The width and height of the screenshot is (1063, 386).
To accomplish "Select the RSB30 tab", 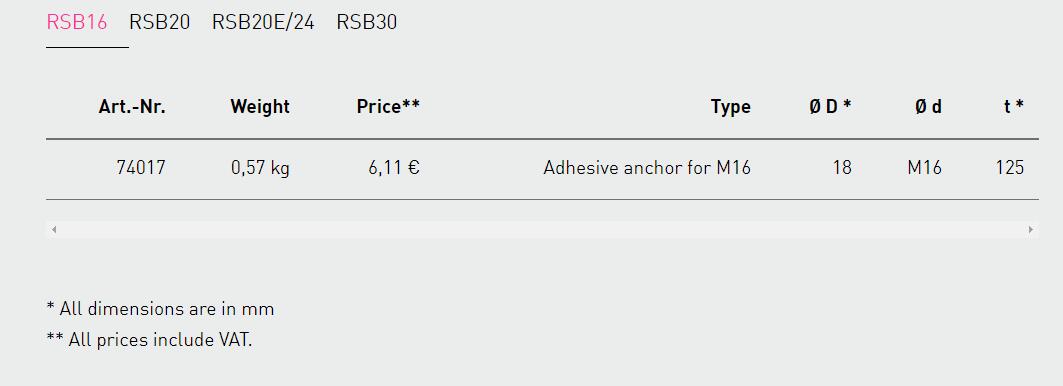I will click(367, 22).
